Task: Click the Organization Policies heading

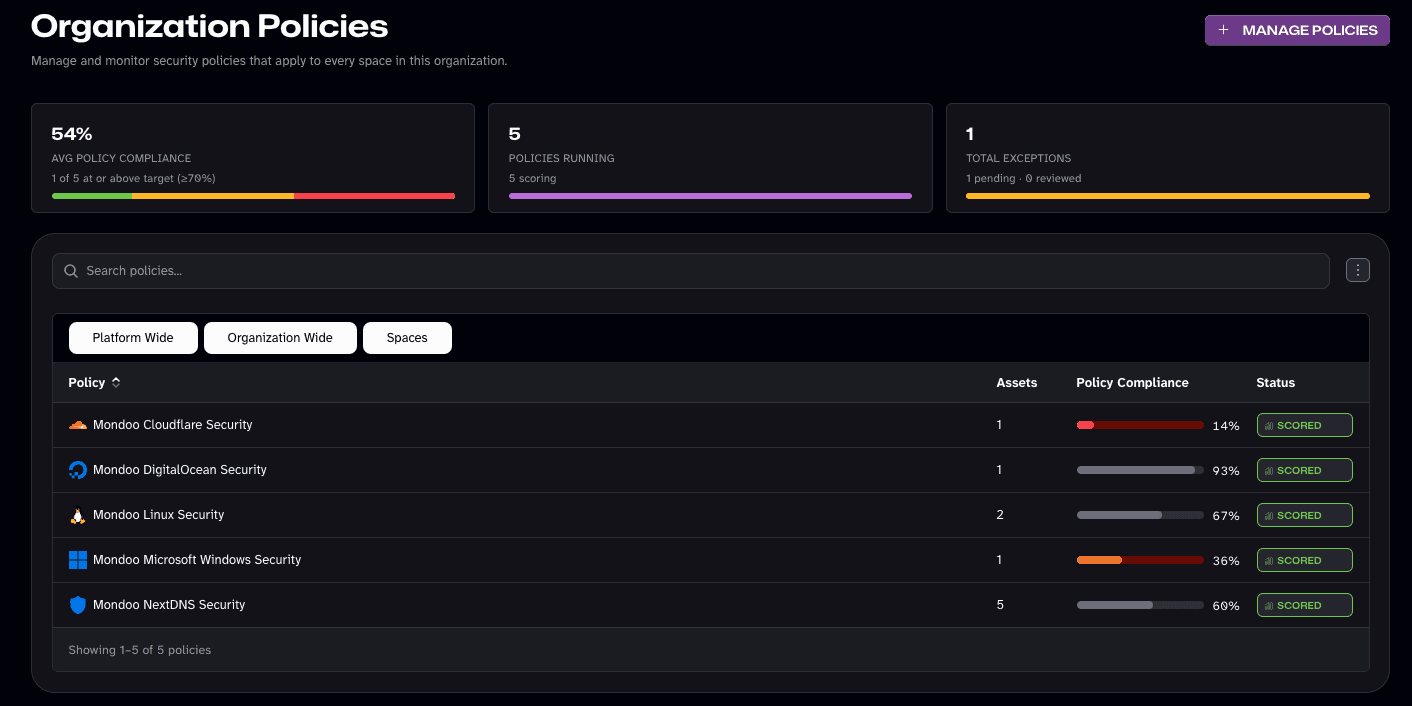Action: pos(210,25)
